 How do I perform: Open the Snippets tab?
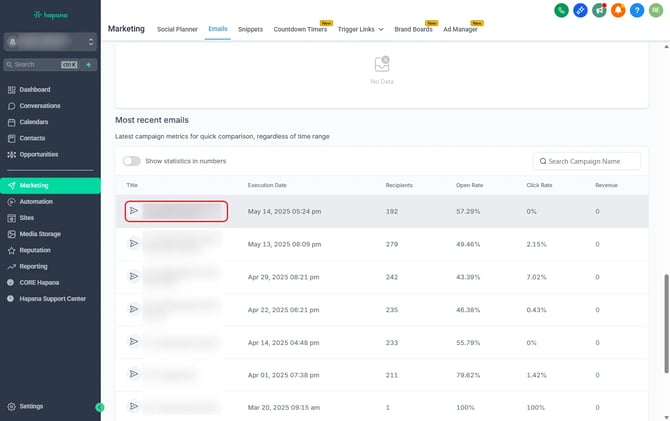pyautogui.click(x=250, y=30)
